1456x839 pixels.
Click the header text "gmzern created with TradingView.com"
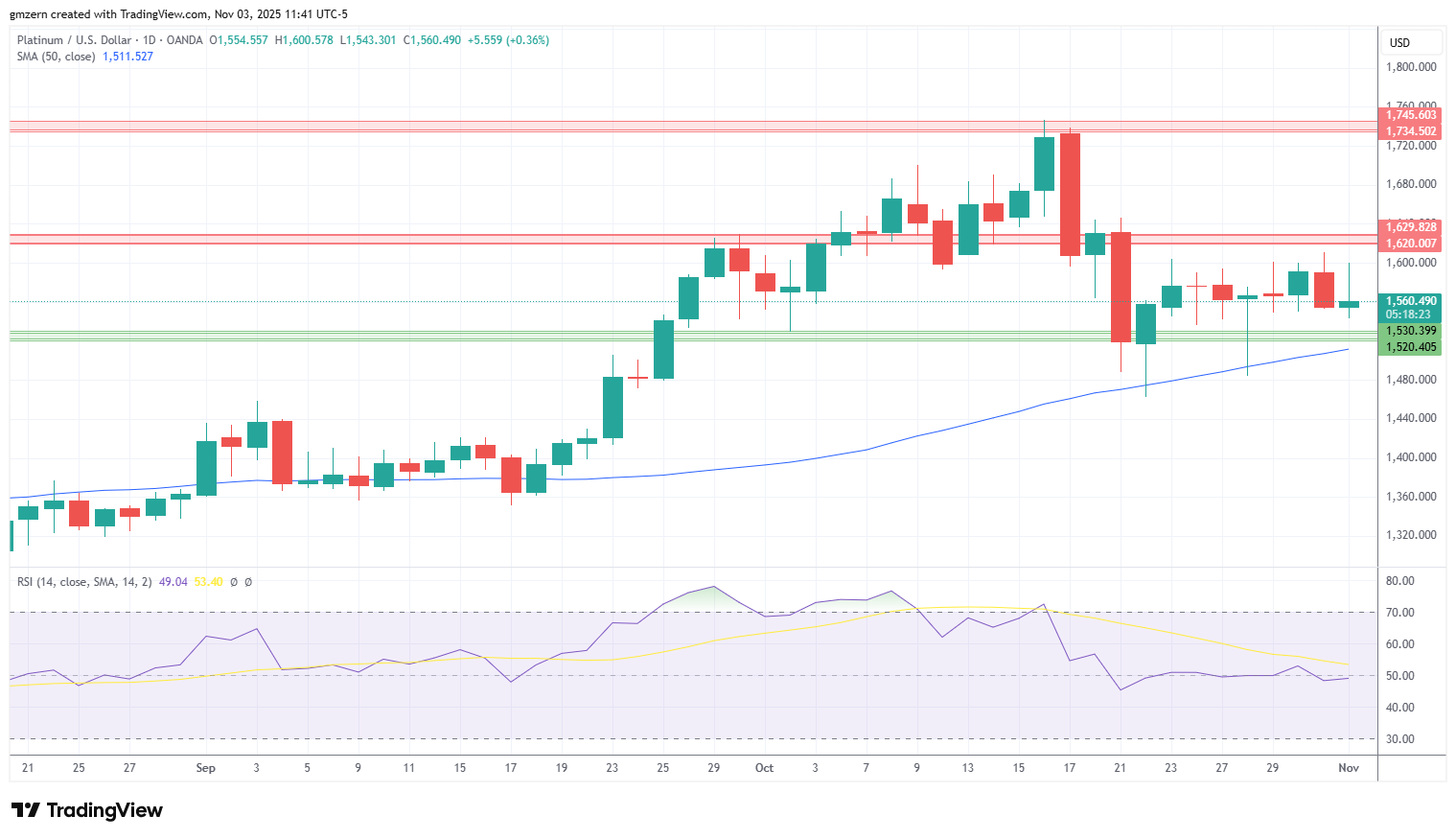pos(108,14)
